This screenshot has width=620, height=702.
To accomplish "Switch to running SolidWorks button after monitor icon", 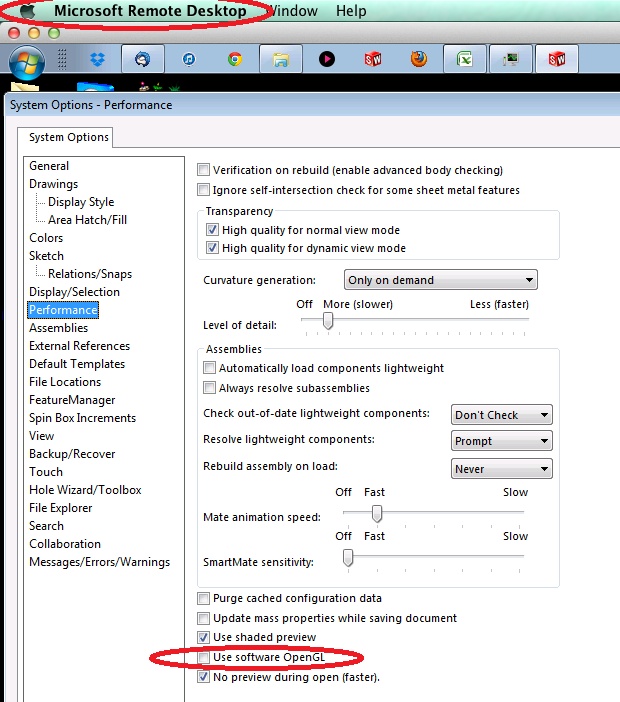I will [557, 59].
